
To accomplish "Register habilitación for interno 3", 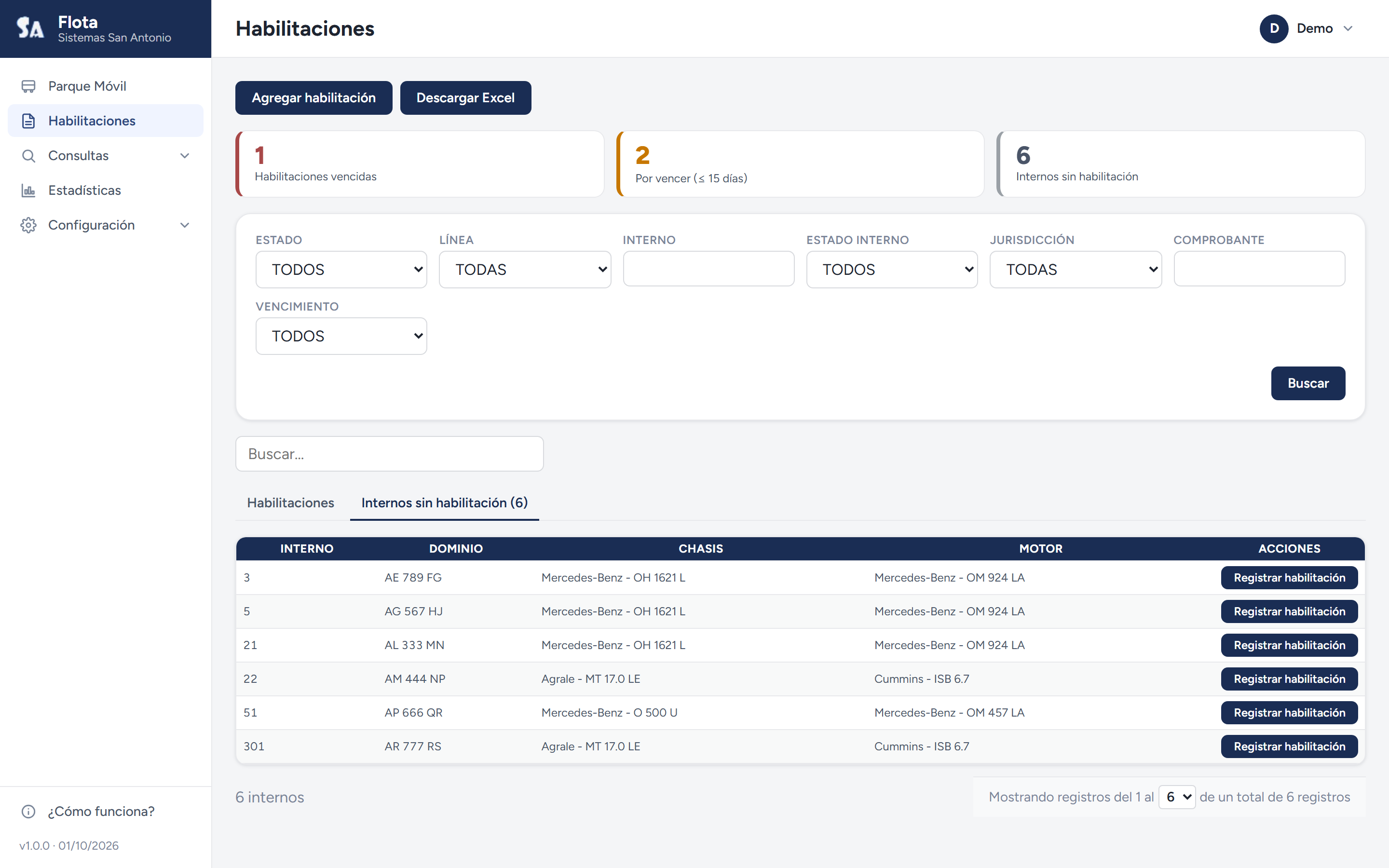I will coord(1289,578).
